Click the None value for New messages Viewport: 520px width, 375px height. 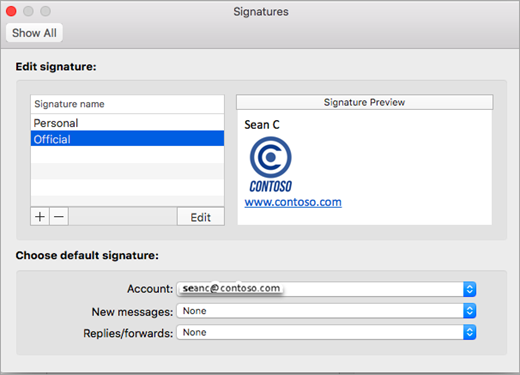click(x=195, y=311)
